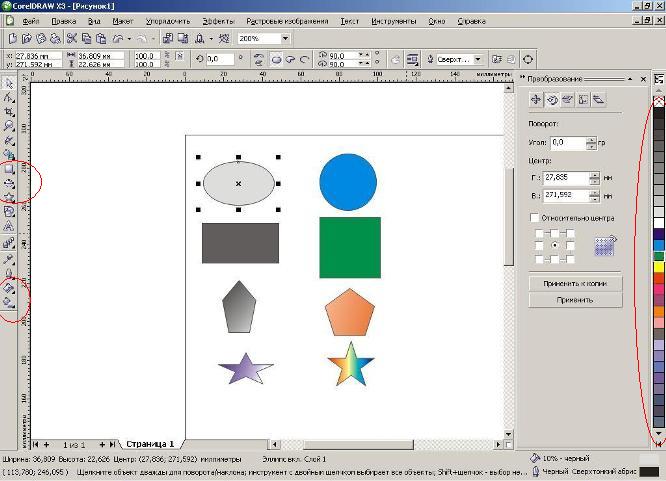Open the Fill bucket tool

point(8,288)
